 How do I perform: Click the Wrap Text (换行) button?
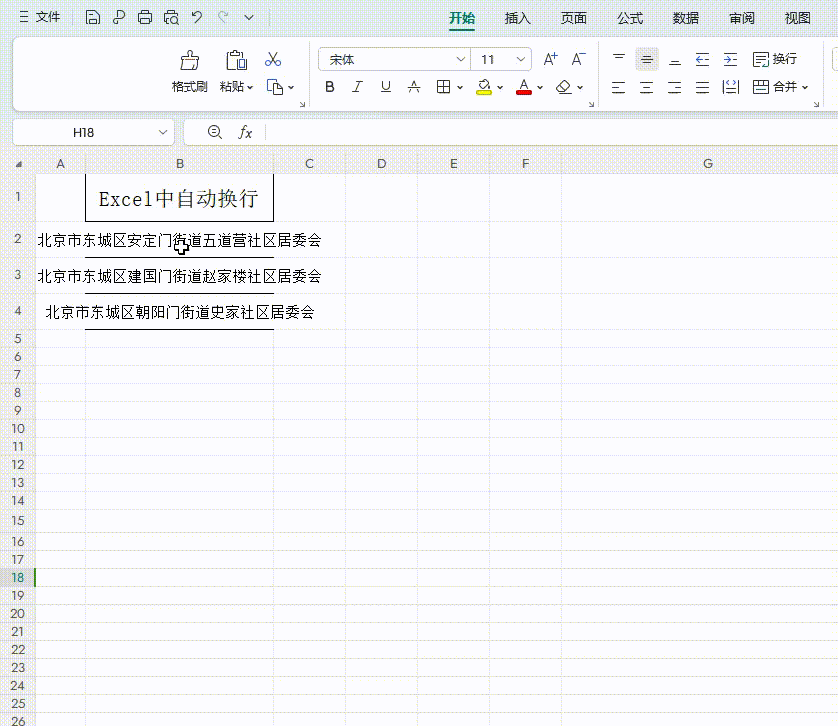[774, 59]
